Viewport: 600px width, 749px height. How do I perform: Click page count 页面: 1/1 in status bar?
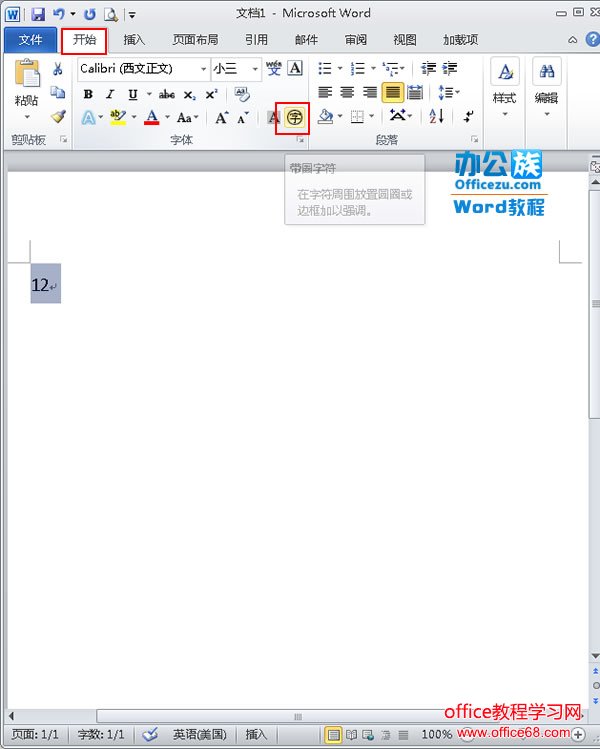pos(35,734)
